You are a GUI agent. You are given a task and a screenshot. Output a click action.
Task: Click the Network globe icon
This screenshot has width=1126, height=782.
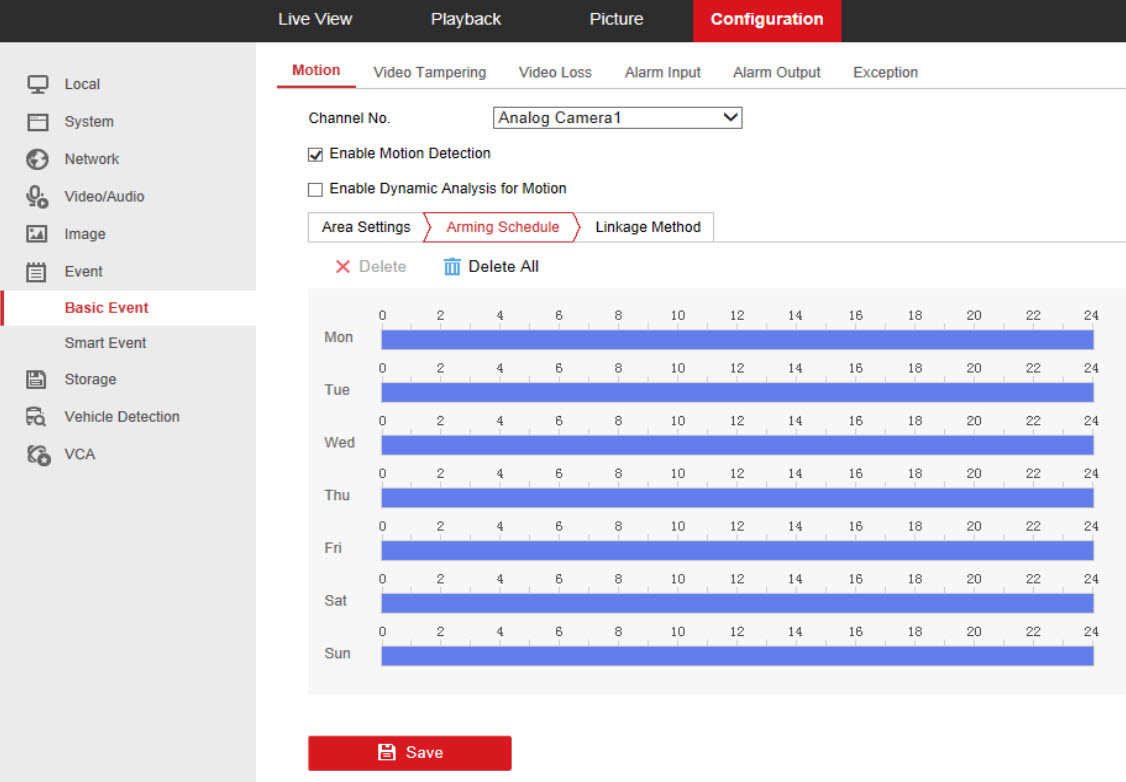37,159
